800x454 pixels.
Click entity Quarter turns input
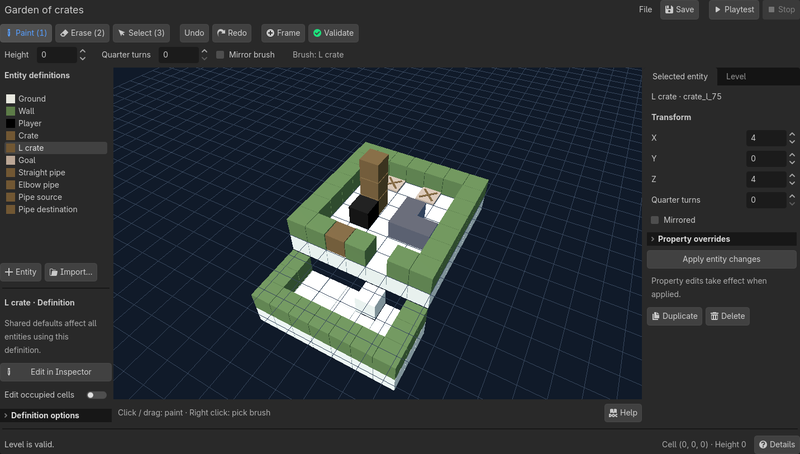(766, 200)
